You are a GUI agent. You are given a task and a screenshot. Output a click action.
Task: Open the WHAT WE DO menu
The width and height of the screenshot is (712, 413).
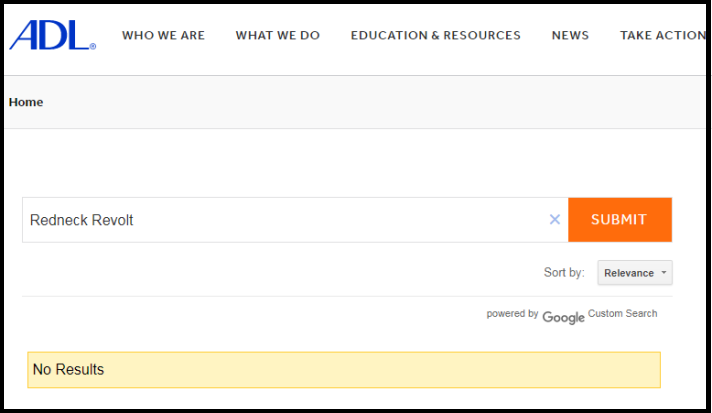[x=277, y=35]
